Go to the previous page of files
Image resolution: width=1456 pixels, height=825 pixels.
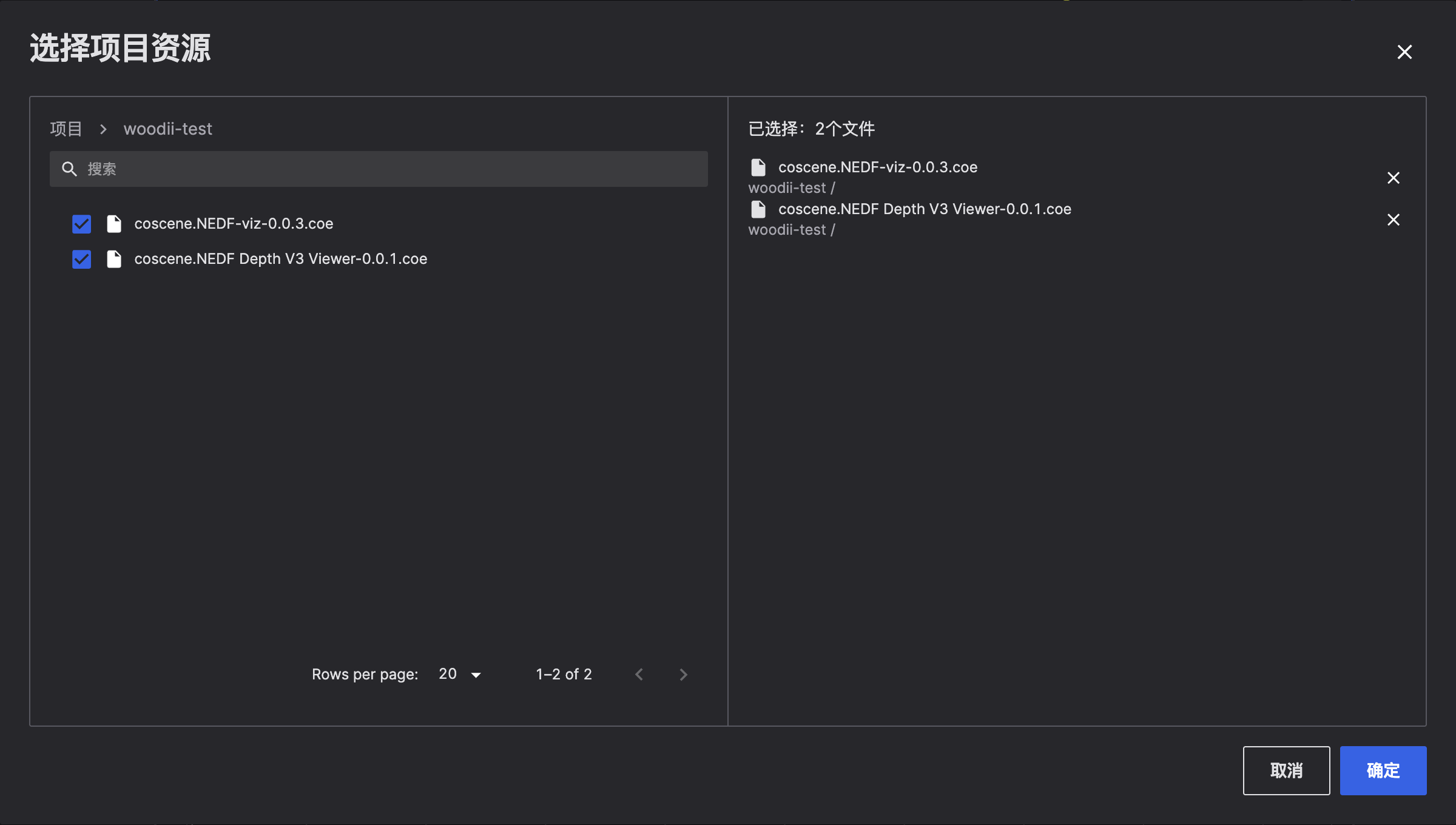tap(639, 675)
